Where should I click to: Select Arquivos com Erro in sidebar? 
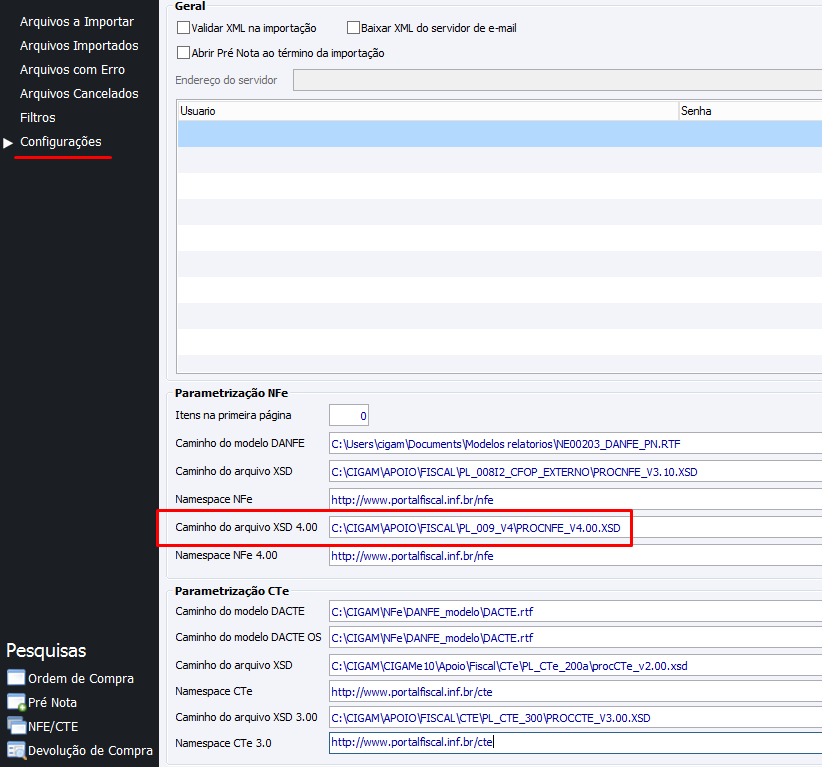tap(72, 70)
